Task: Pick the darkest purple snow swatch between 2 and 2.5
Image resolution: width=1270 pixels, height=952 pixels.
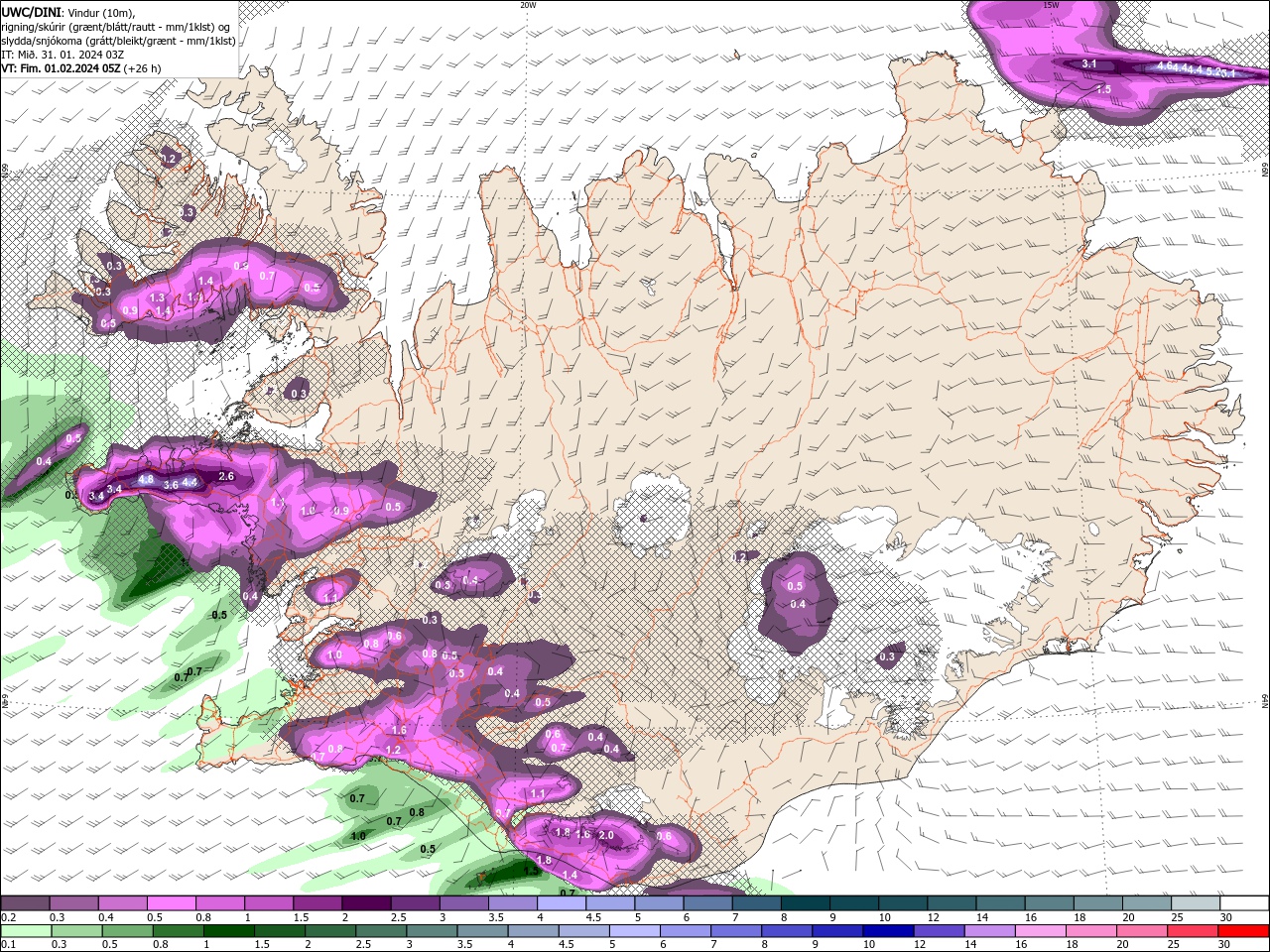Action: pos(366,903)
